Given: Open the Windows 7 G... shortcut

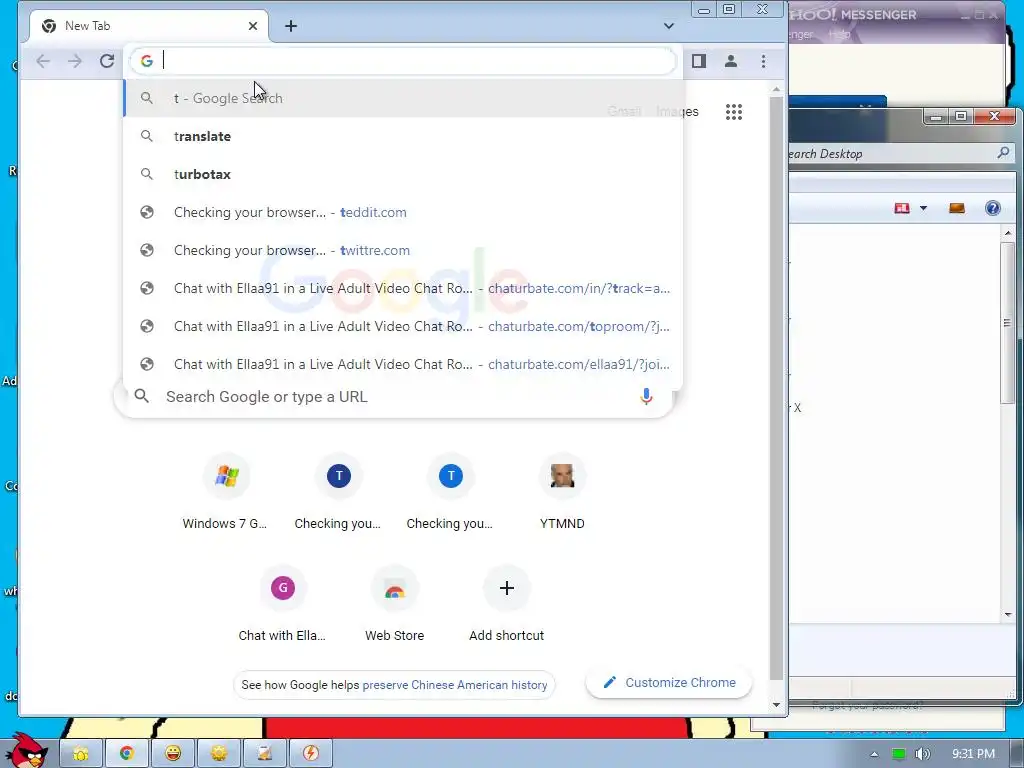Looking at the screenshot, I should (x=225, y=492).
